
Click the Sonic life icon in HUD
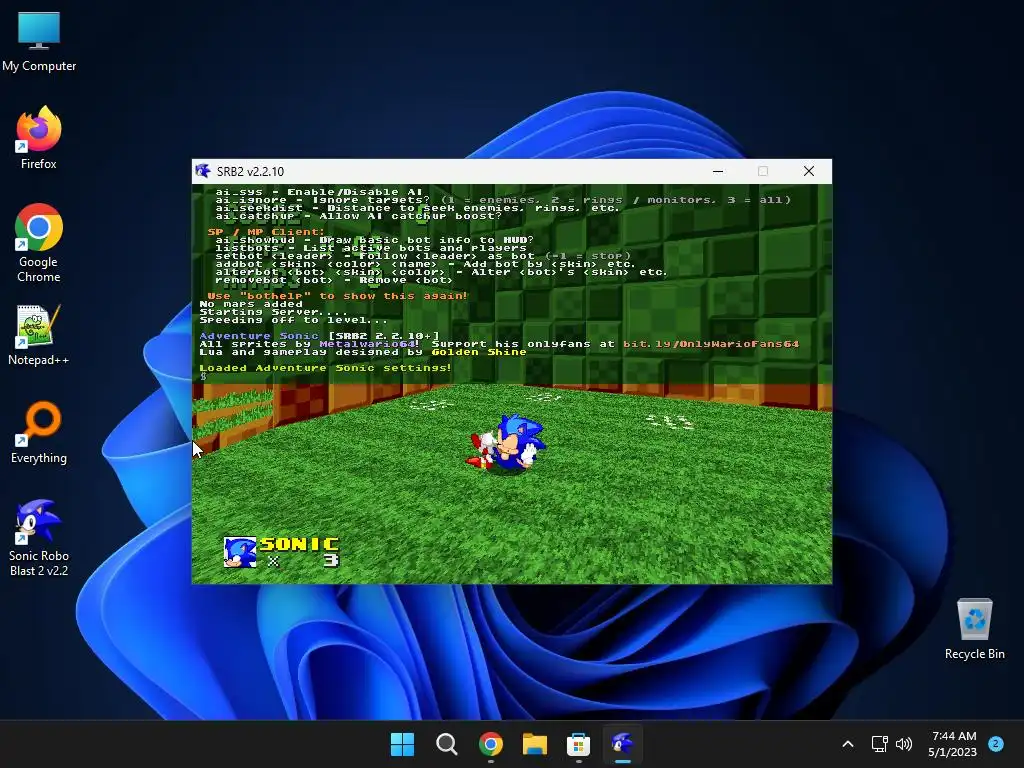[240, 552]
